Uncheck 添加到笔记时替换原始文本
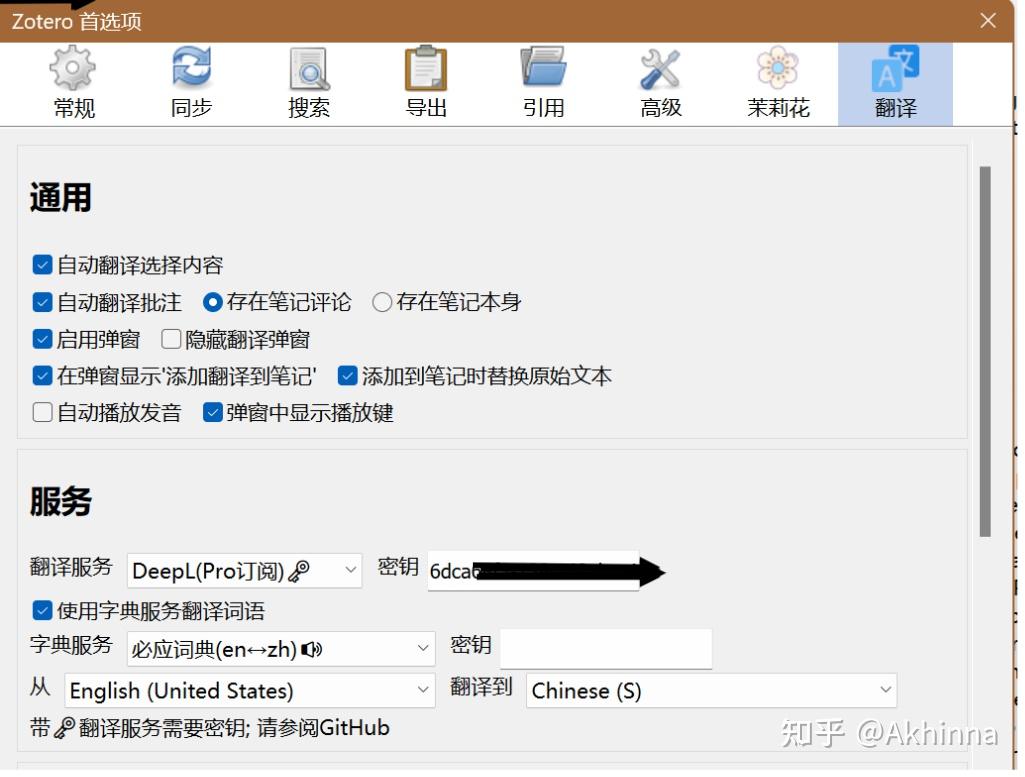The image size is (1025, 777). coord(346,376)
